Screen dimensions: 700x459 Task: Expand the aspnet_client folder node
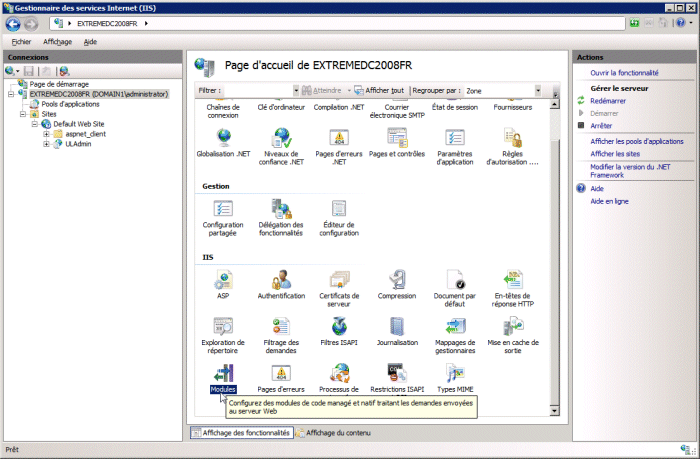click(46, 134)
